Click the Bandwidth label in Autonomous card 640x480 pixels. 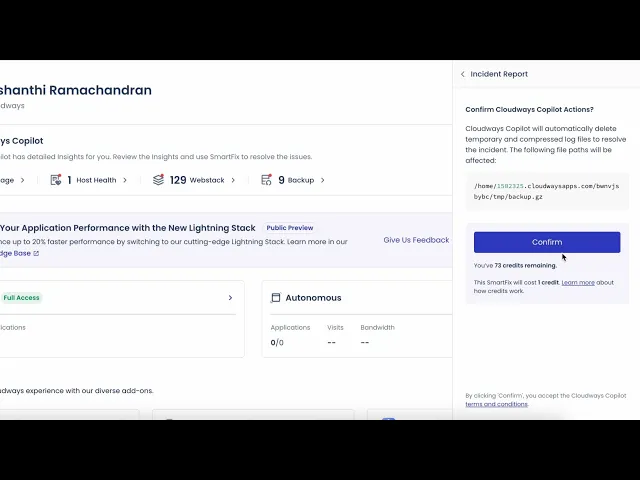pyautogui.click(x=378, y=327)
